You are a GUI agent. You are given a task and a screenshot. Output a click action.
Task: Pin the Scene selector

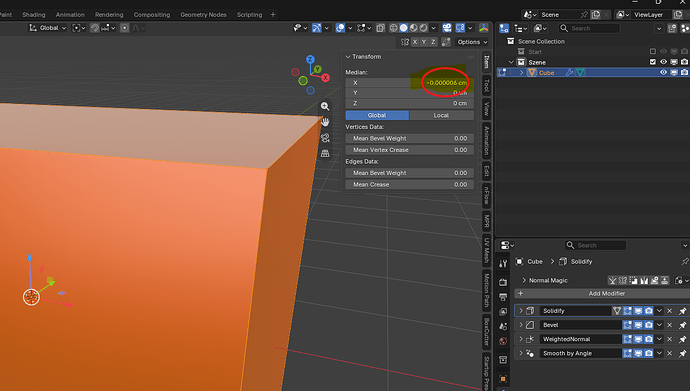click(584, 15)
